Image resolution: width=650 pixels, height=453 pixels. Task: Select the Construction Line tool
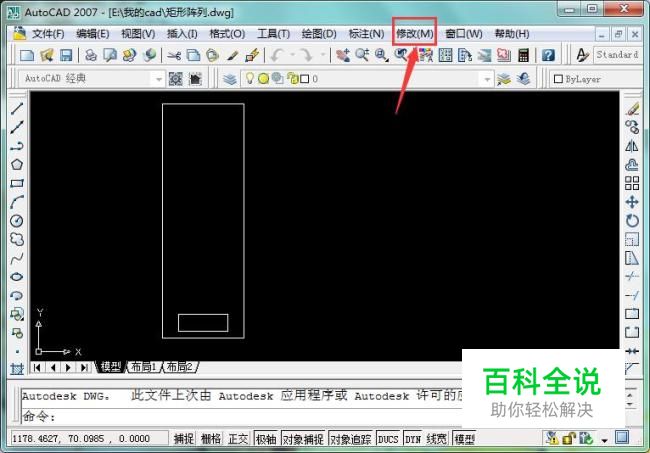[x=17, y=127]
